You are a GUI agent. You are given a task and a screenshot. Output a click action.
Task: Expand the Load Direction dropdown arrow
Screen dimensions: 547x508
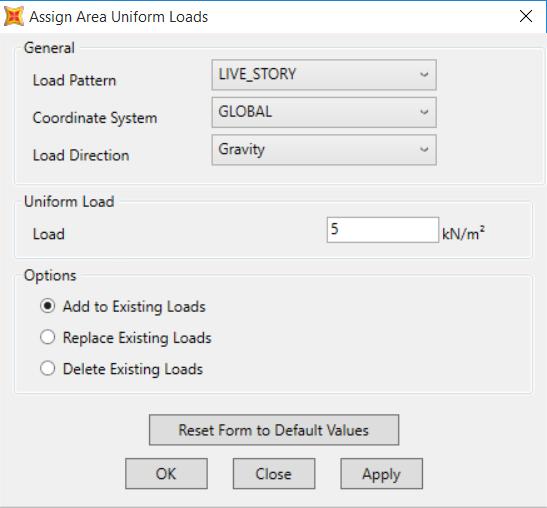(x=424, y=150)
